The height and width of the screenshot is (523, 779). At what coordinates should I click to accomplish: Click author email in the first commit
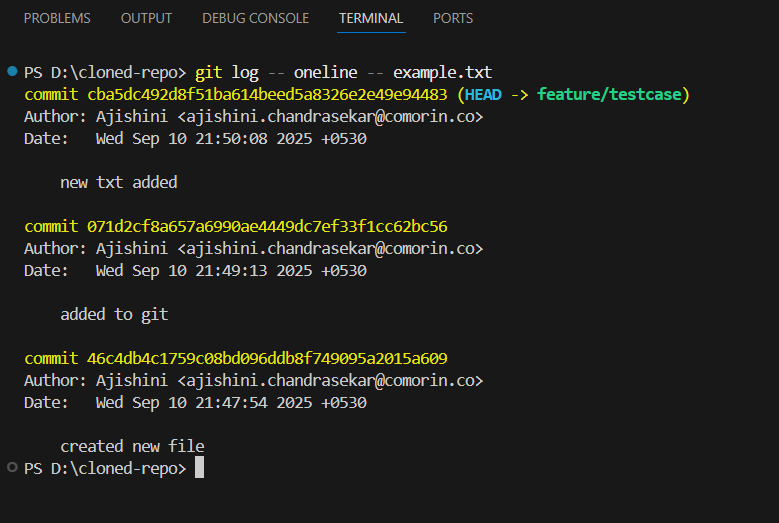[x=330, y=117]
